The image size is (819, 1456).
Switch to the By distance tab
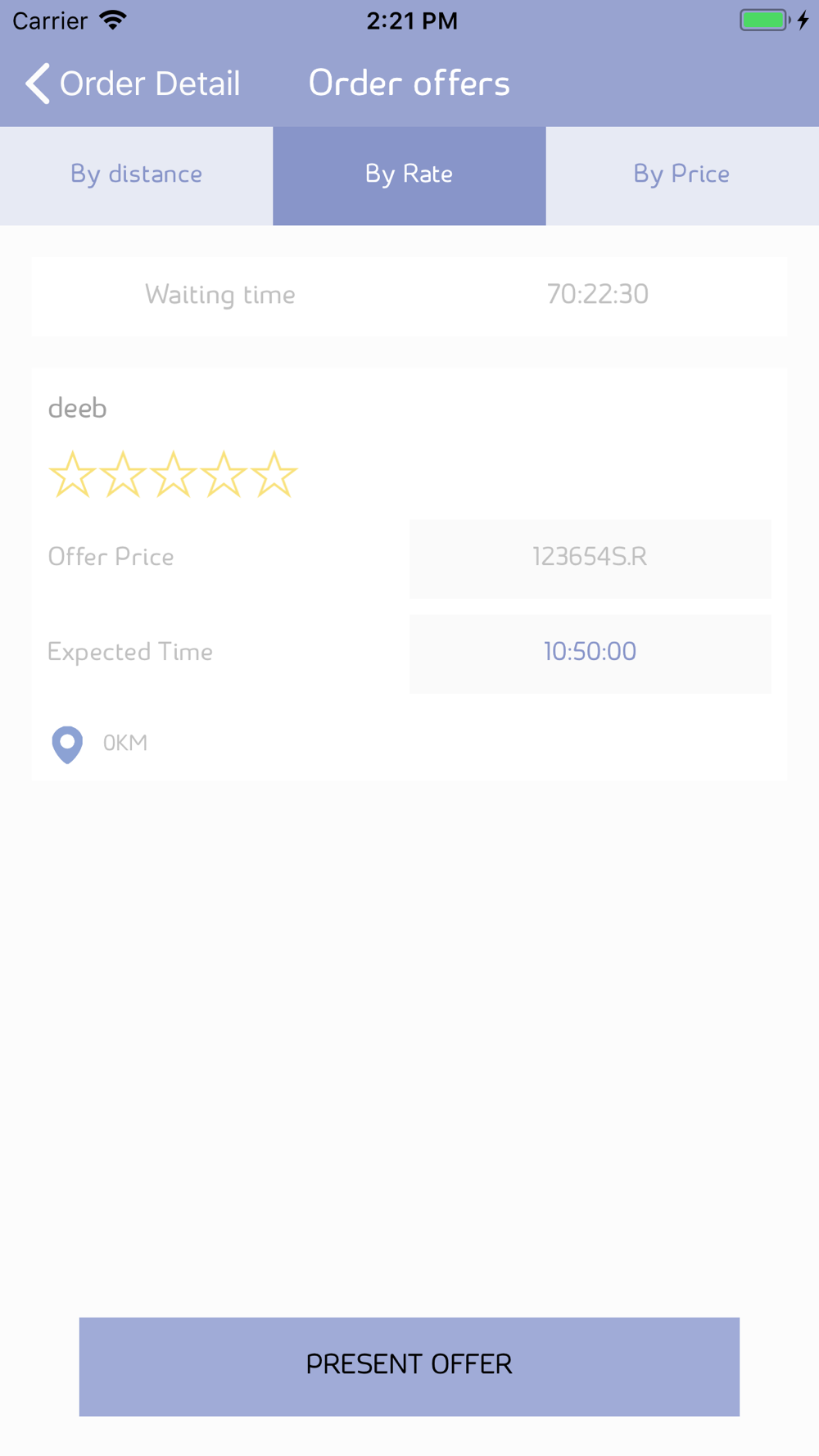(x=136, y=175)
